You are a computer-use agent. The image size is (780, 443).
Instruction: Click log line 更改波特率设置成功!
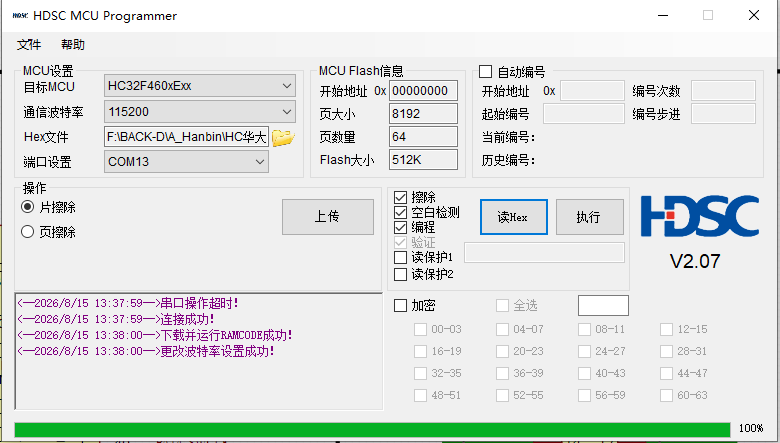146,351
